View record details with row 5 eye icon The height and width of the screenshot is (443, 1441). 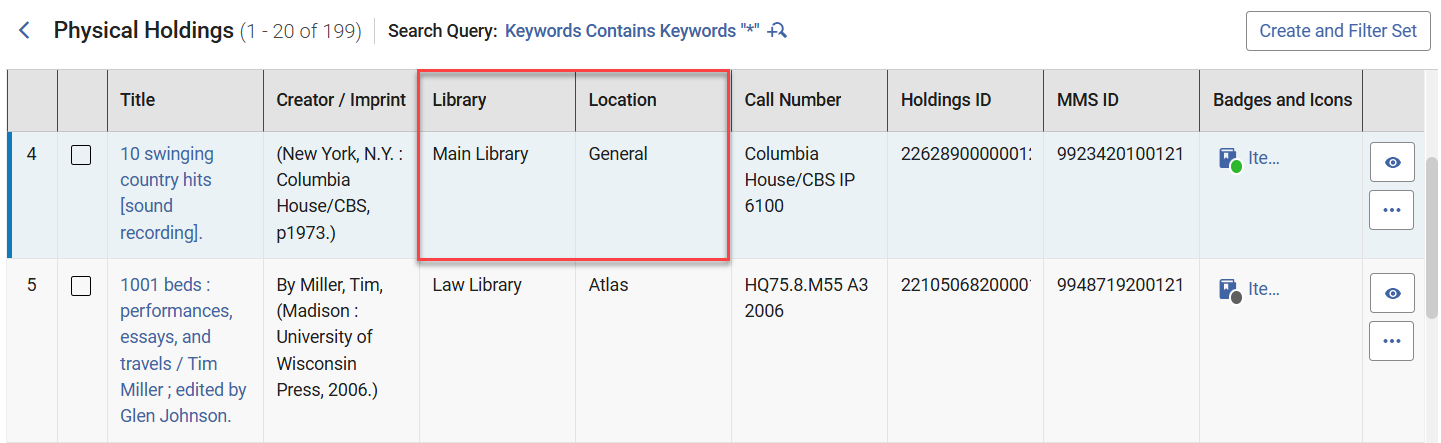[x=1391, y=293]
